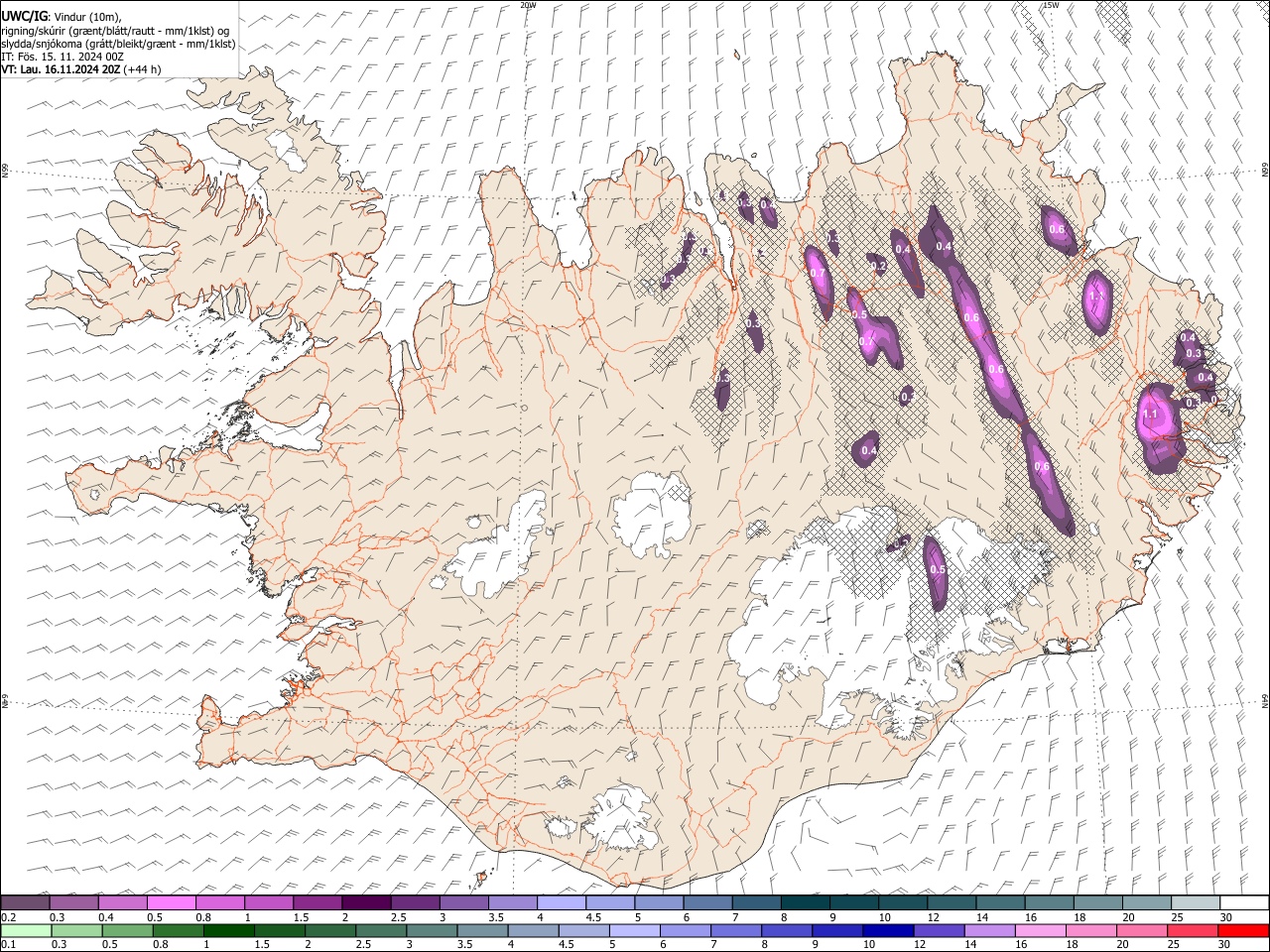This screenshot has width=1270, height=952.
Task: Select snow legend swatch between 2 and 2.5
Action: 365,903
